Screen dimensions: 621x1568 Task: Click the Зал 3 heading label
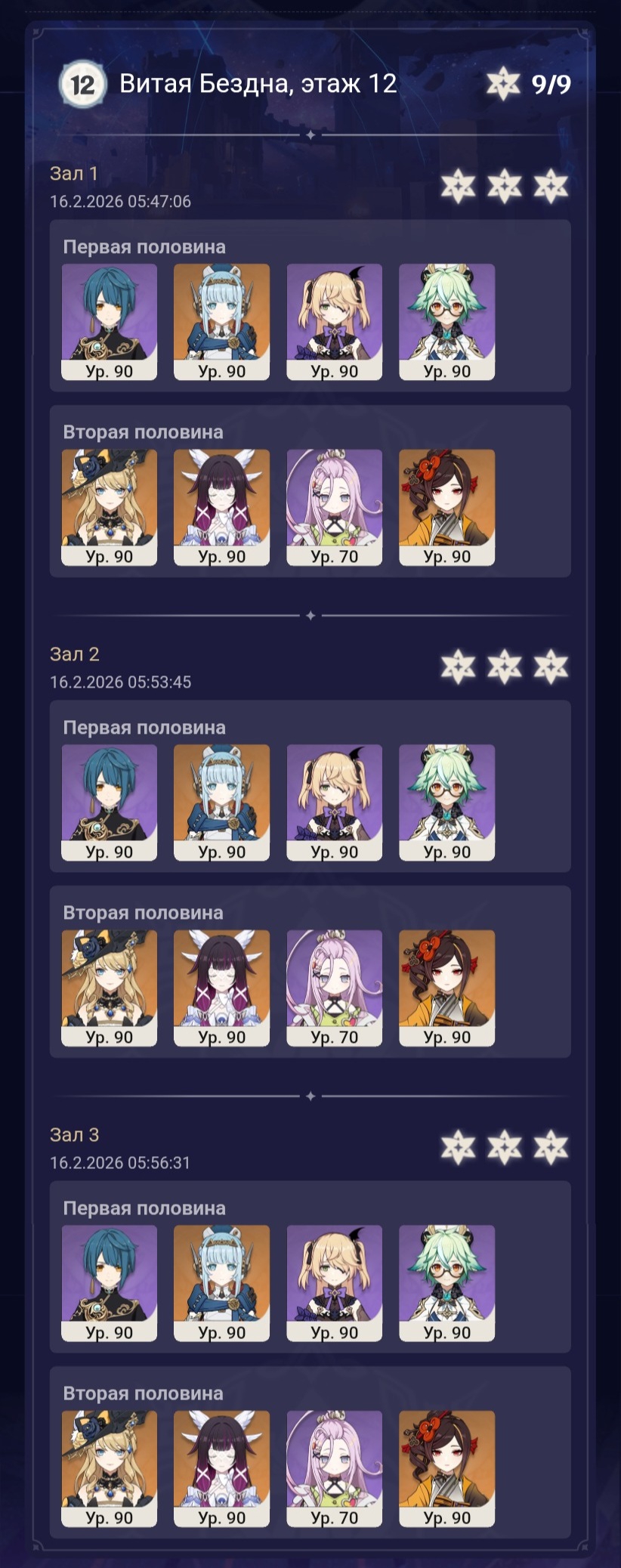click(75, 1134)
